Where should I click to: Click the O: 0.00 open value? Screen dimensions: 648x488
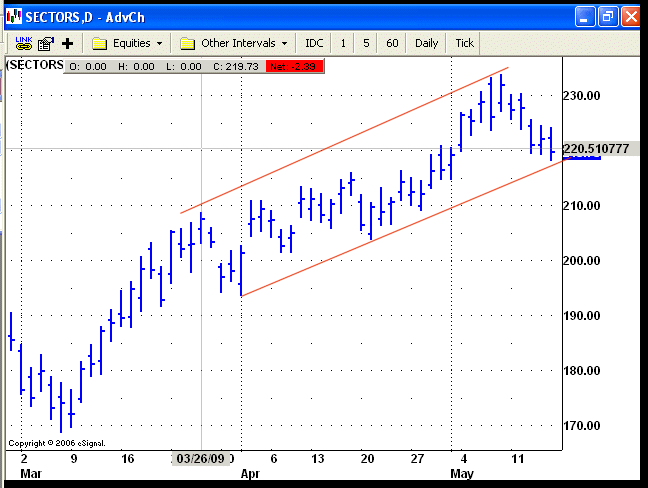pyautogui.click(x=88, y=67)
